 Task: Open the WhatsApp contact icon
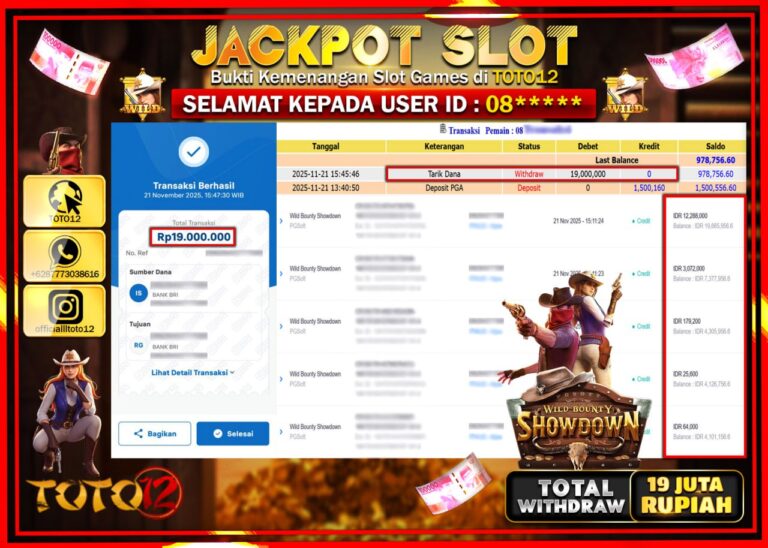(65, 252)
